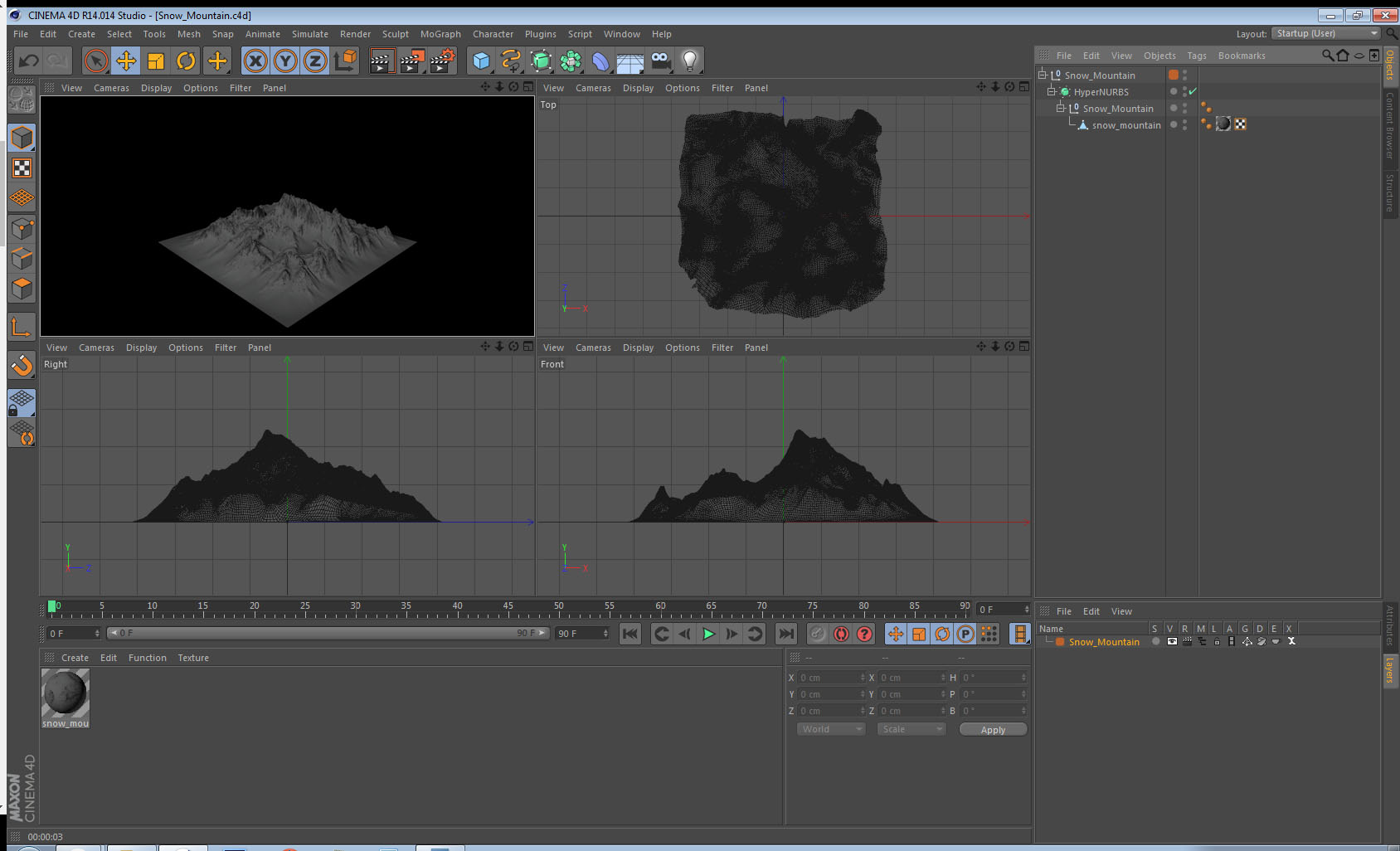
Task: Open the spline pen tools icon
Action: click(x=511, y=61)
